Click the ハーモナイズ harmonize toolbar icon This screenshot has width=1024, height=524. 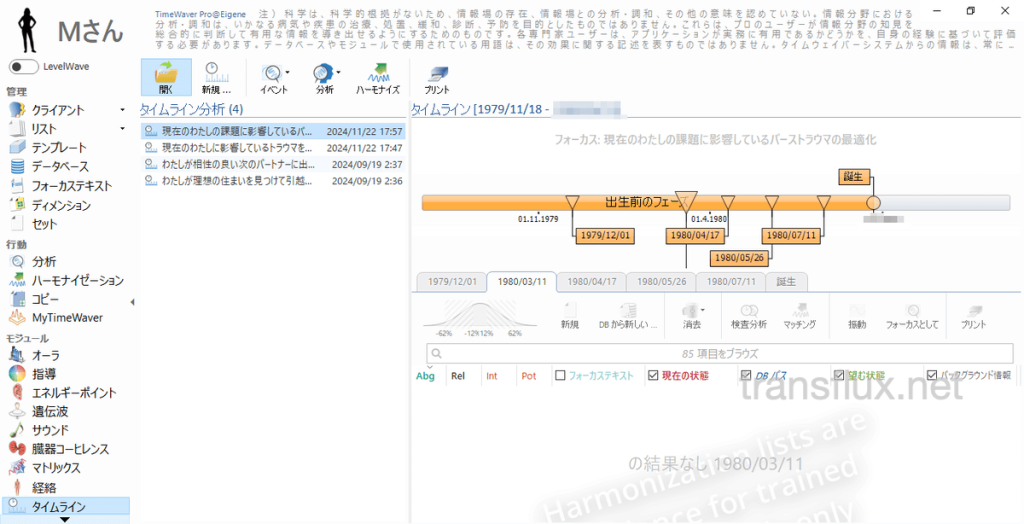[x=377, y=78]
